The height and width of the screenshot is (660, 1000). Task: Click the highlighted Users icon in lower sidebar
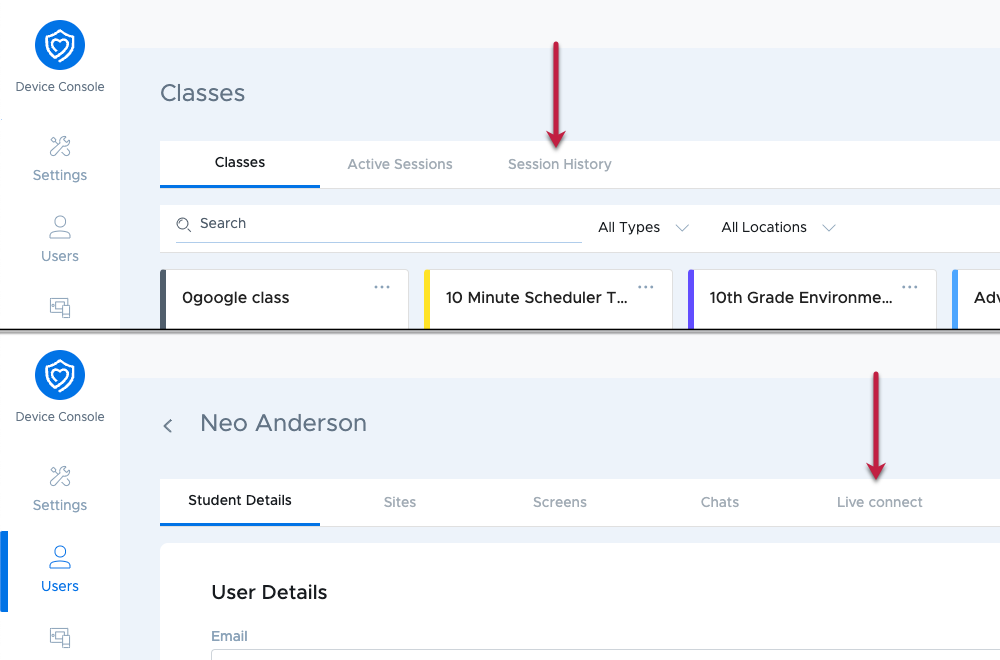coord(60,557)
